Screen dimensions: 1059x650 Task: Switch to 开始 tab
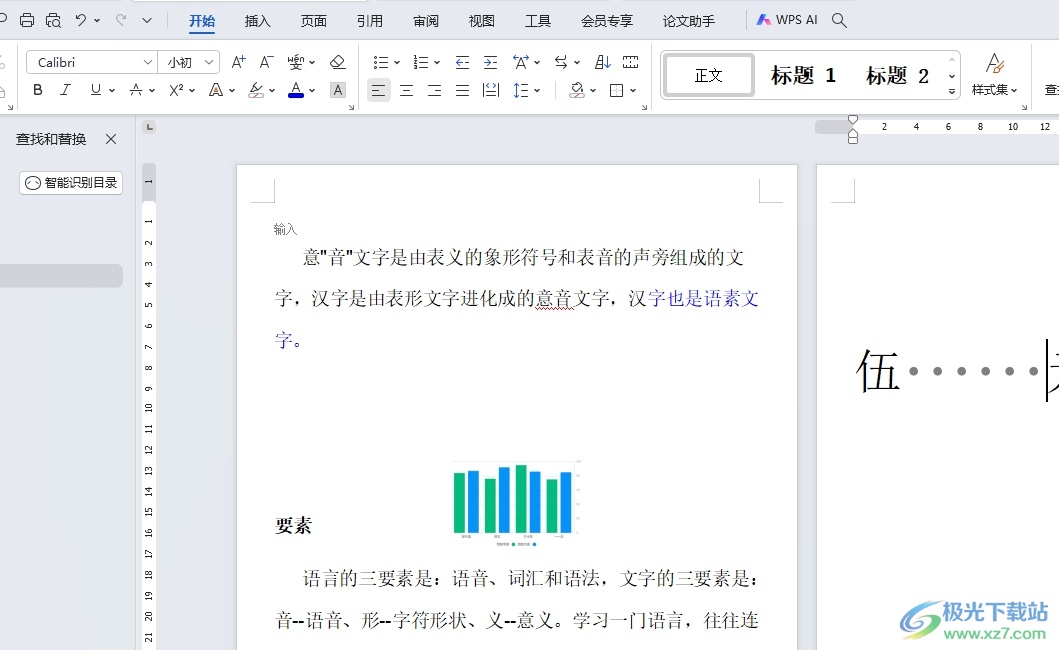pos(202,21)
